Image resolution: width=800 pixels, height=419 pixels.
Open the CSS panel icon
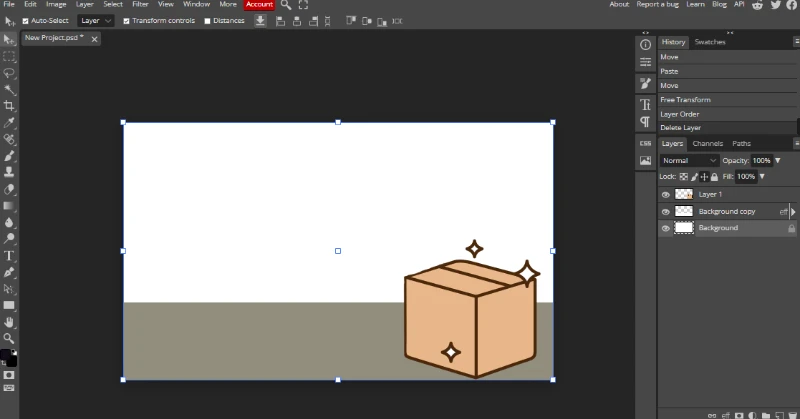click(x=645, y=143)
